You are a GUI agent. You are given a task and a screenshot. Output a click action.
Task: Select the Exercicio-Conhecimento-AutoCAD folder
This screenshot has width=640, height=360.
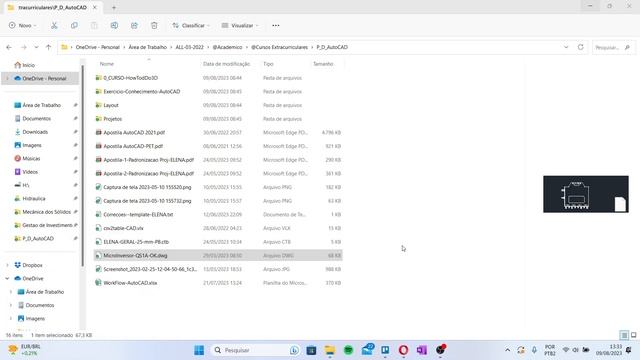pyautogui.click(x=142, y=91)
